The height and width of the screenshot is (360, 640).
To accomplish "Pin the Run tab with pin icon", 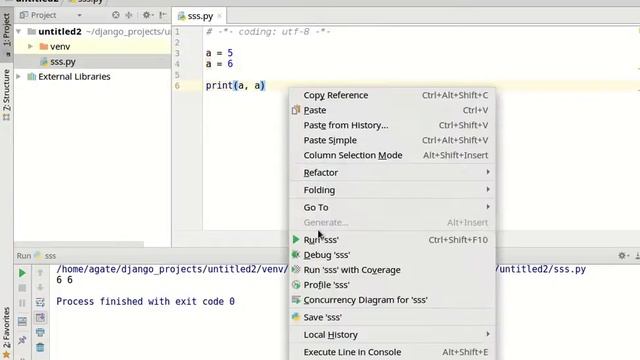I will [x=22, y=340].
